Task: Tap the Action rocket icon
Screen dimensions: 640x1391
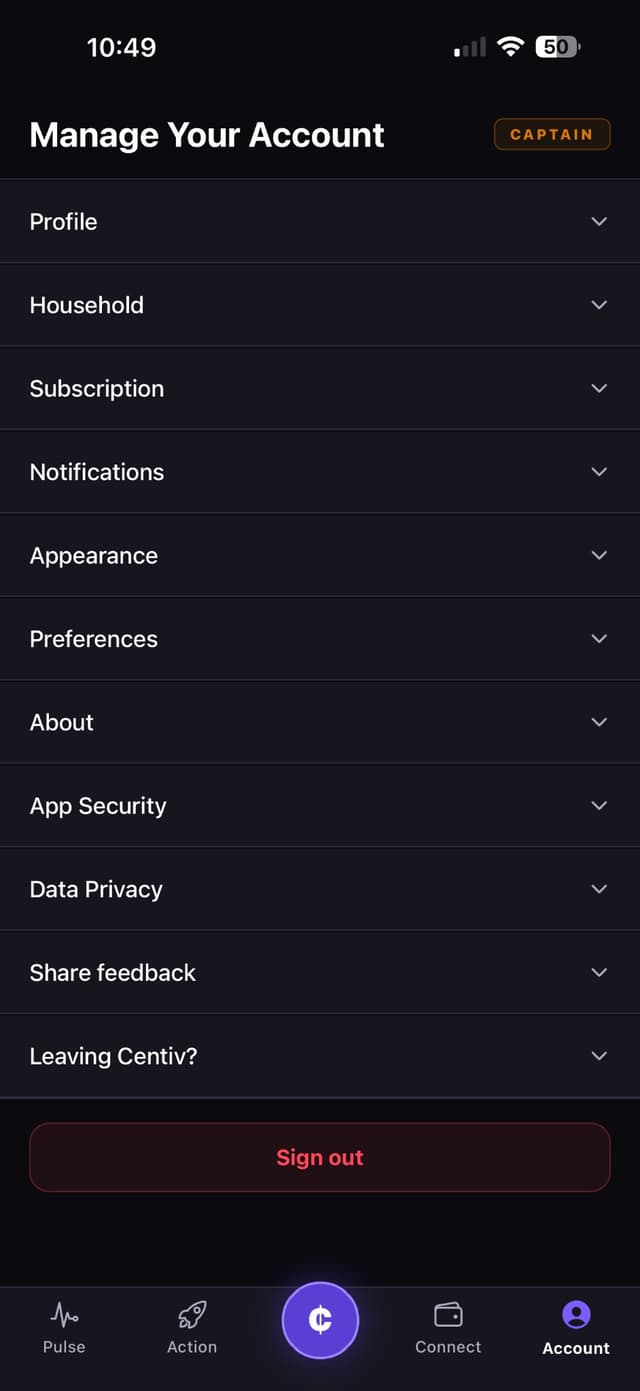Action: 191,1314
